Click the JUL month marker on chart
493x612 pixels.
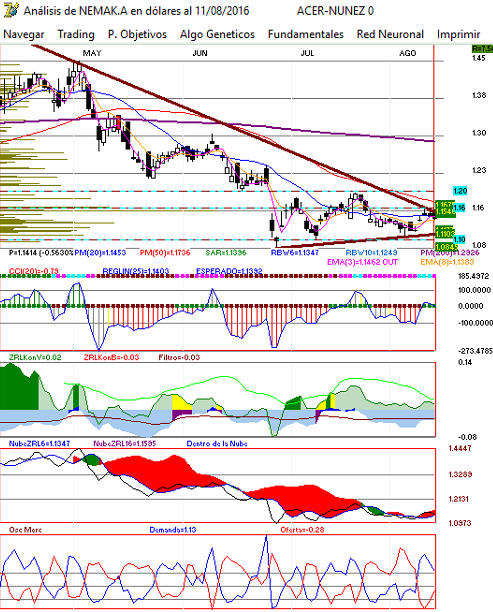point(307,53)
